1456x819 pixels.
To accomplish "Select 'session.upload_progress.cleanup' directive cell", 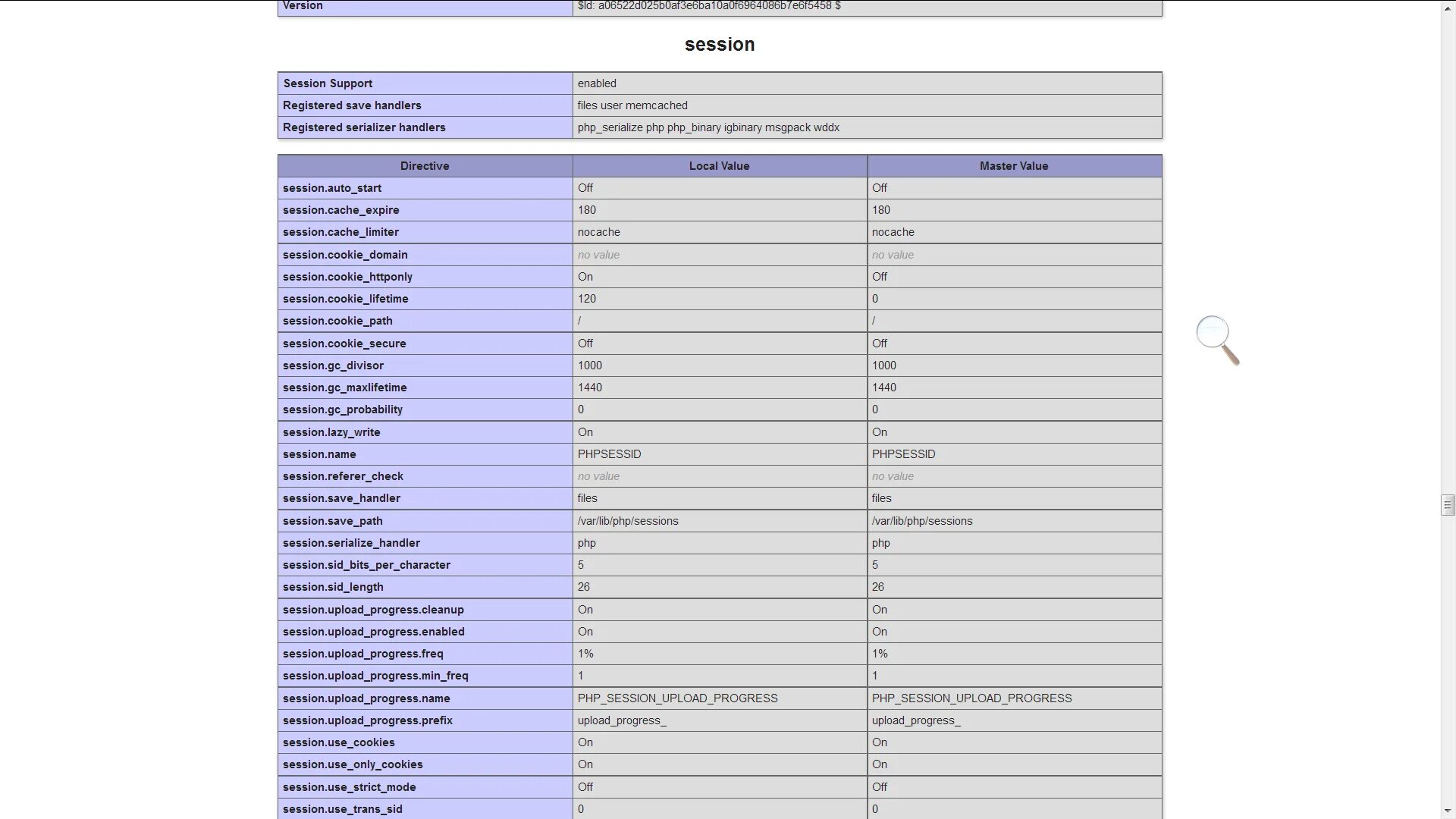I will 425,610.
